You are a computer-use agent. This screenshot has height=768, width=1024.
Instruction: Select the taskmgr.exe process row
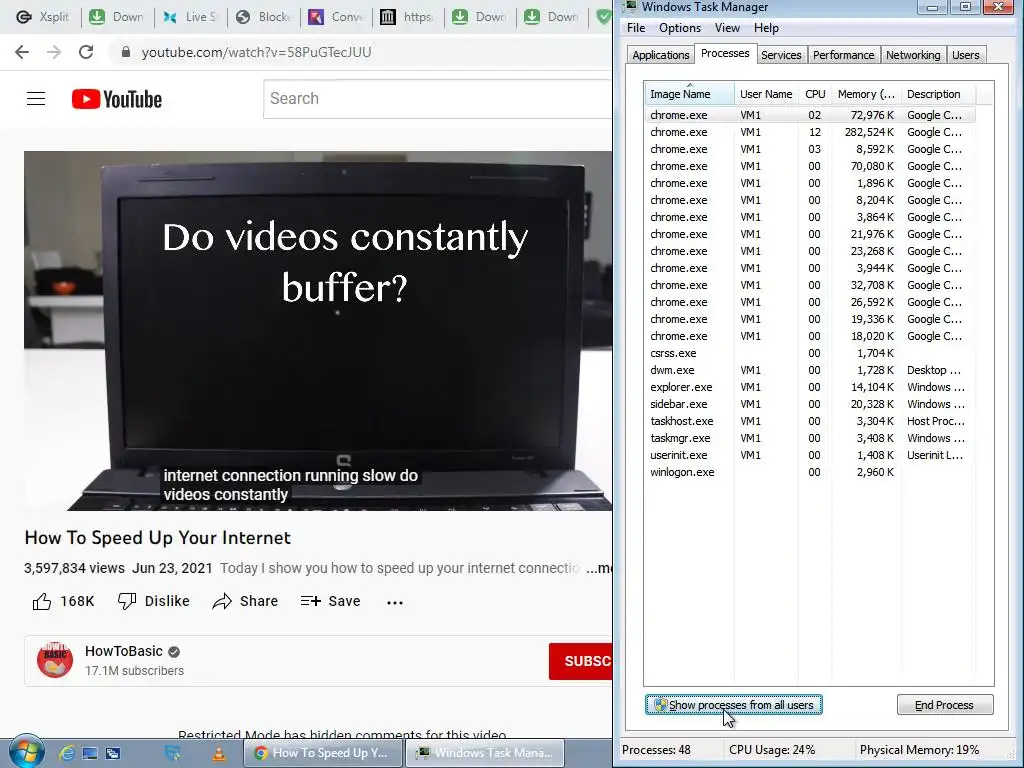[x=809, y=438]
